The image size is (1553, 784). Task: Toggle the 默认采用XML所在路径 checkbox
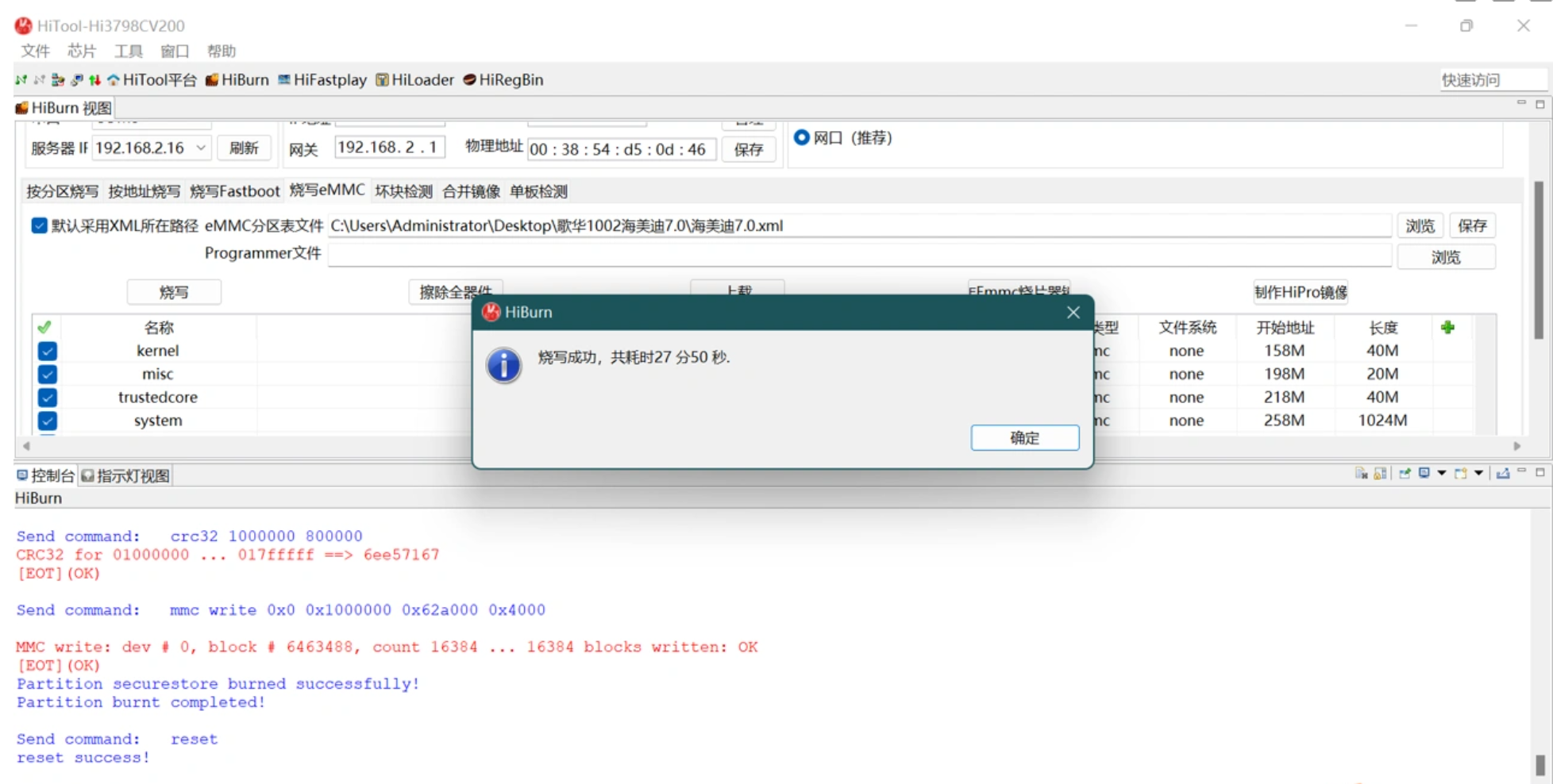point(39,225)
